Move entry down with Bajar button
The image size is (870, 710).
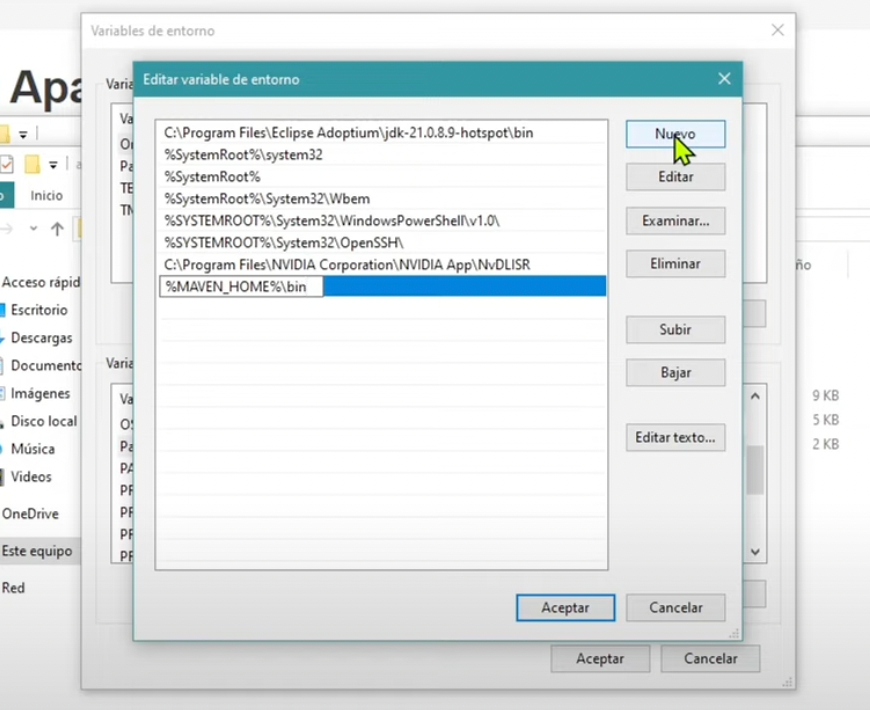tap(675, 373)
